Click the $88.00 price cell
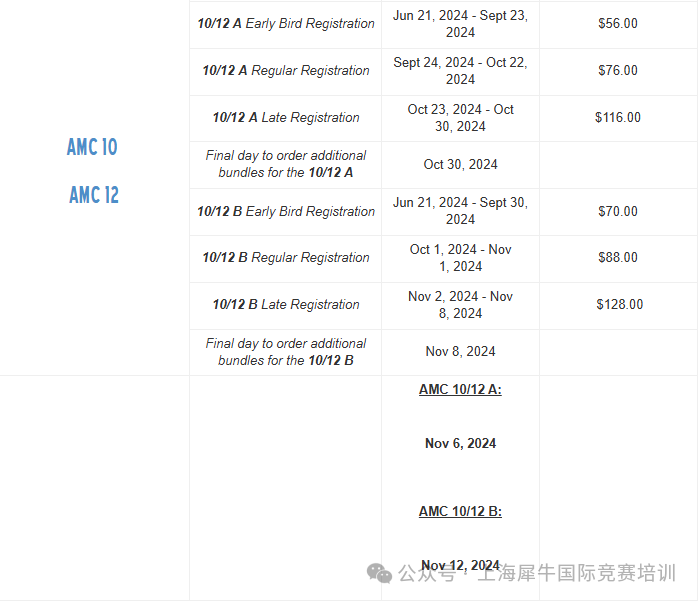This screenshot has width=698, height=601. tap(618, 257)
